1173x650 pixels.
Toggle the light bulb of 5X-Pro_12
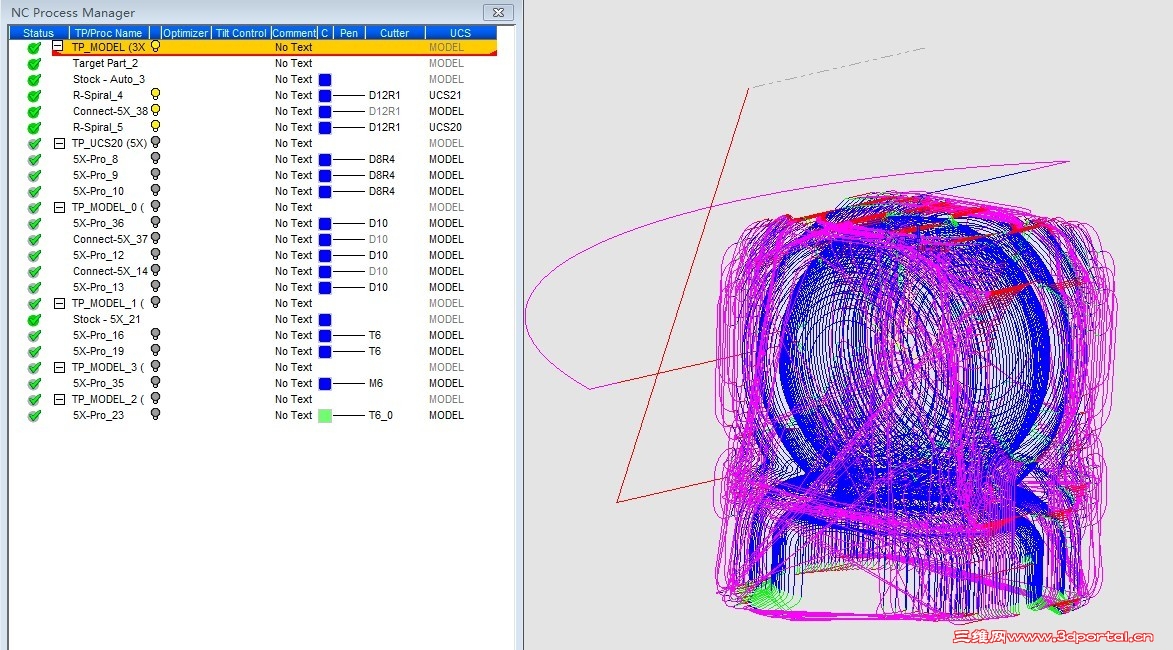(x=156, y=254)
